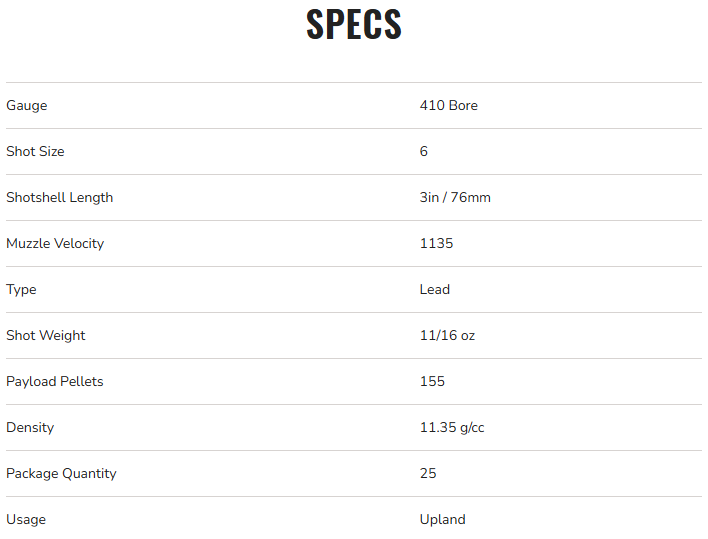Click the SPECS heading
This screenshot has height=539, width=708.
(354, 25)
